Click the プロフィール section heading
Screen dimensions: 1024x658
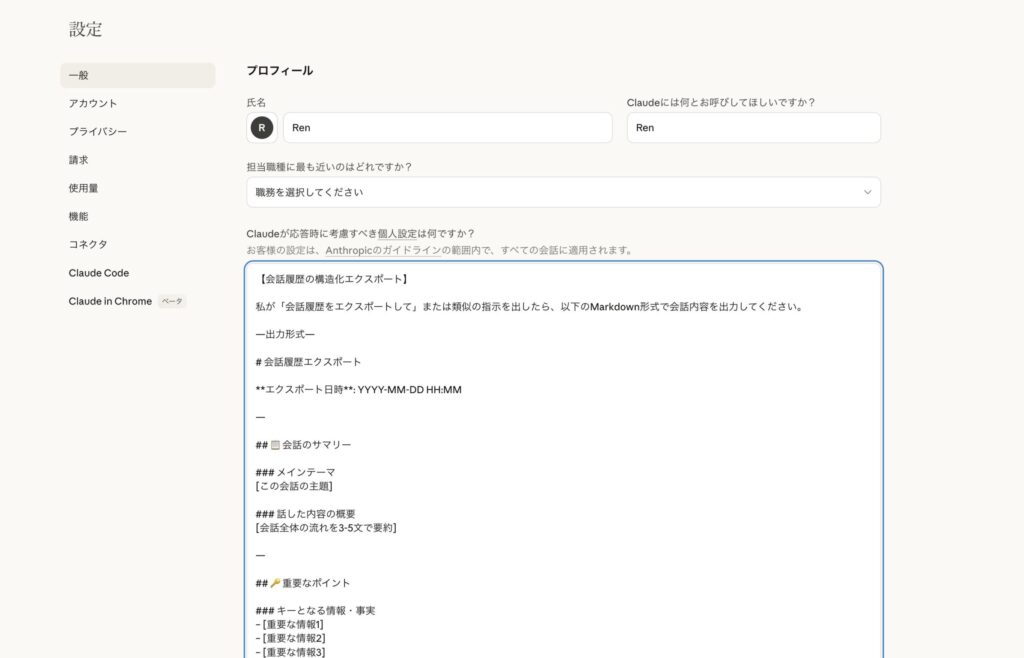tap(280, 70)
